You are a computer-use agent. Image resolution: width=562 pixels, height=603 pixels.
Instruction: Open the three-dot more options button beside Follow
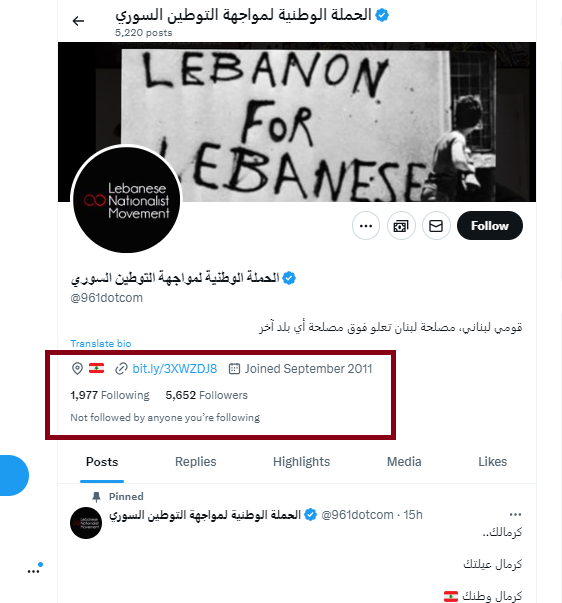click(365, 226)
